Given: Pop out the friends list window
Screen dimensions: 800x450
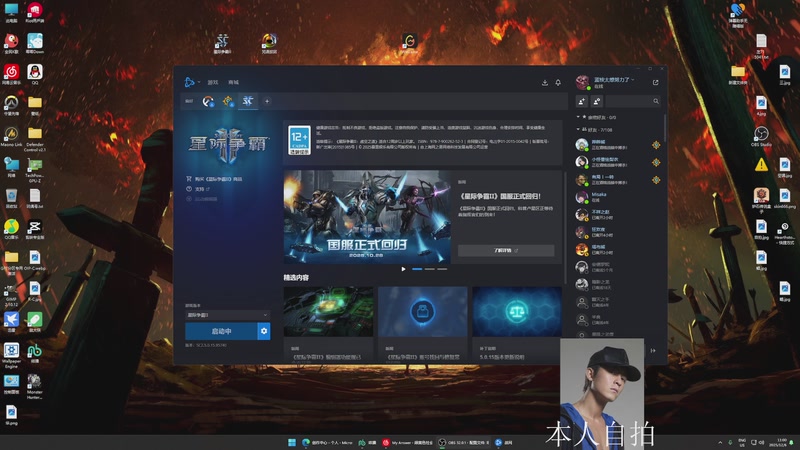Looking at the screenshot, I should click(x=656, y=82).
